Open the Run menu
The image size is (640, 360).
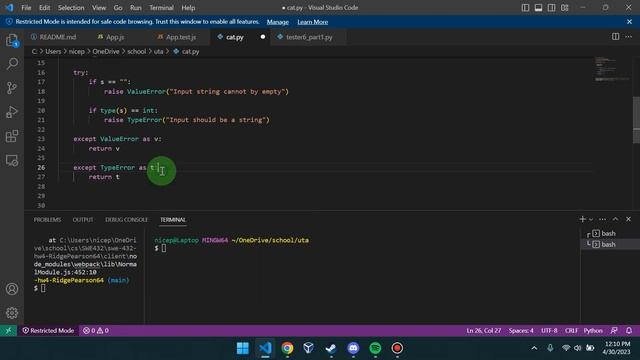(x=136, y=8)
